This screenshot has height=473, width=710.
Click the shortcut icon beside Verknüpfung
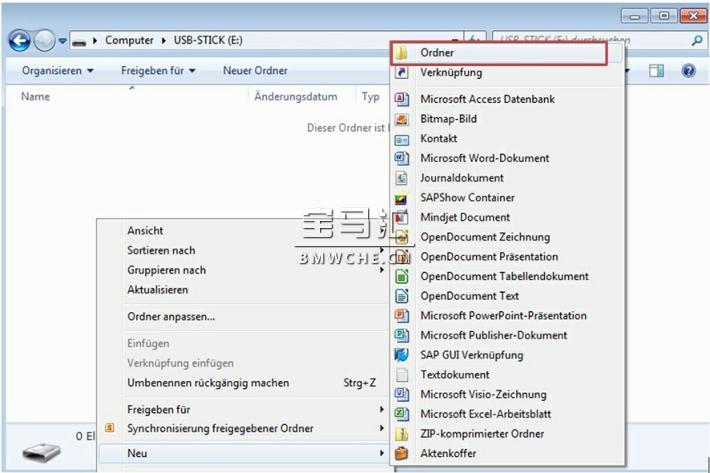tap(402, 72)
